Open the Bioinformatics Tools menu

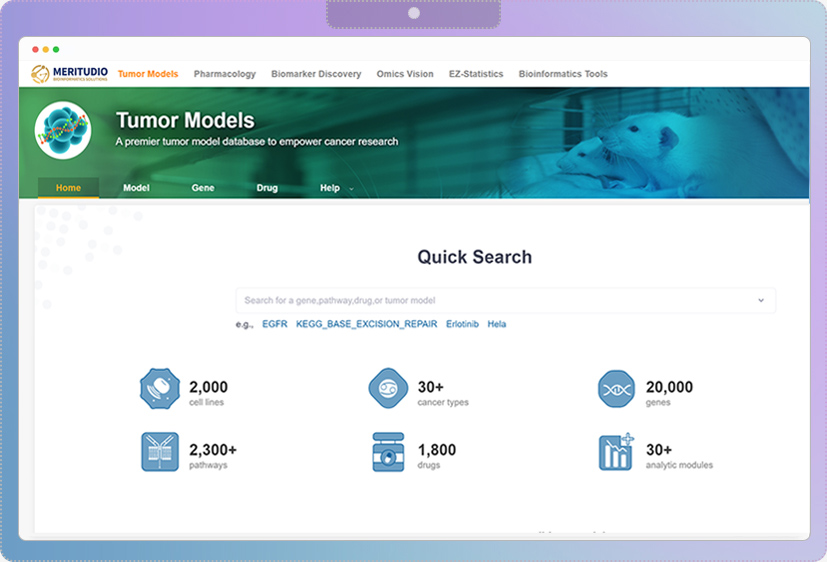pyautogui.click(x=563, y=74)
